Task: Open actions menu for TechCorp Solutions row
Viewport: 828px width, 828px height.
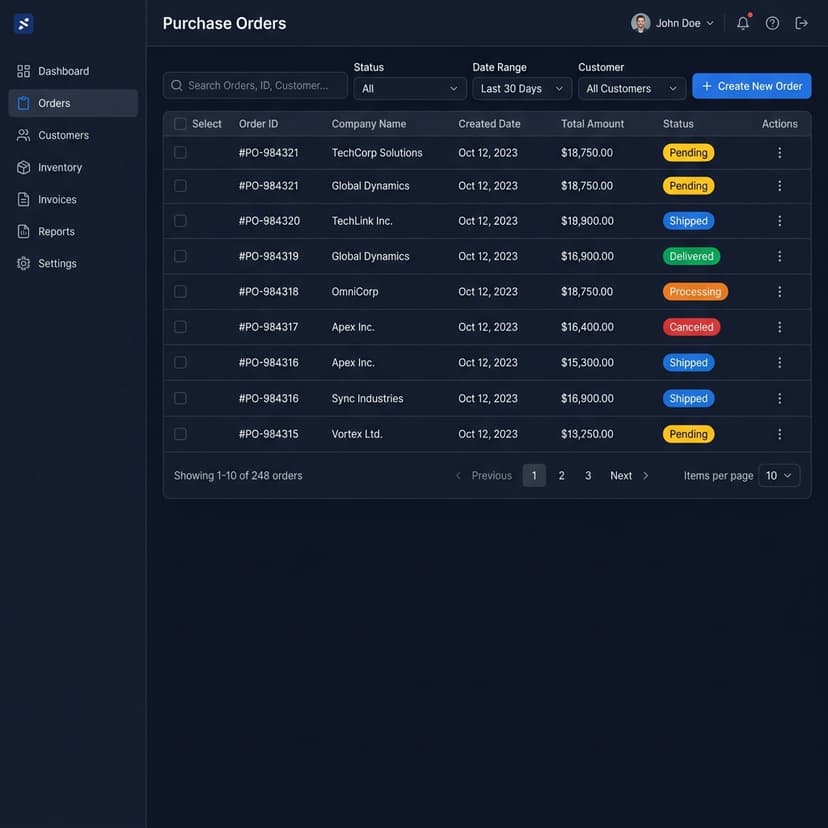Action: click(x=779, y=153)
